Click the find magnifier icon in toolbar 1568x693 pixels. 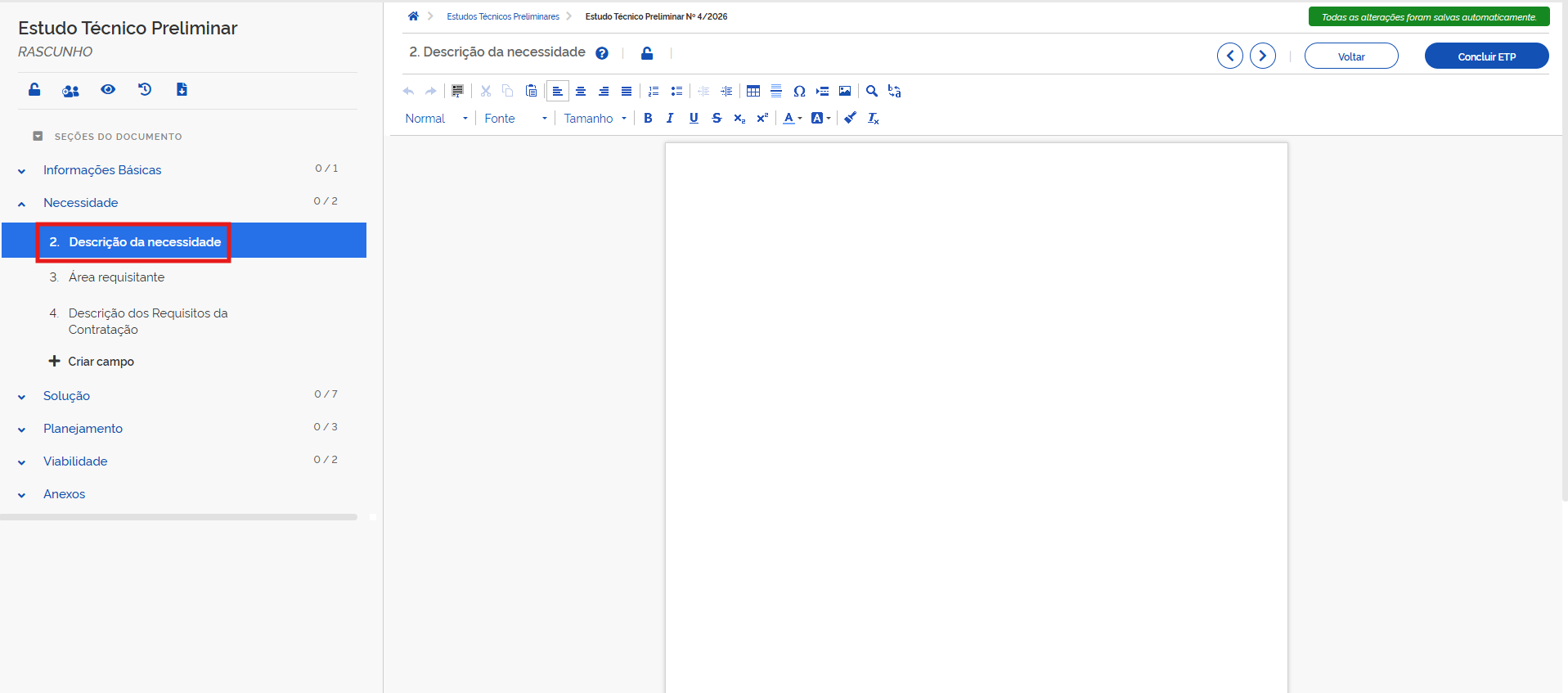872,91
